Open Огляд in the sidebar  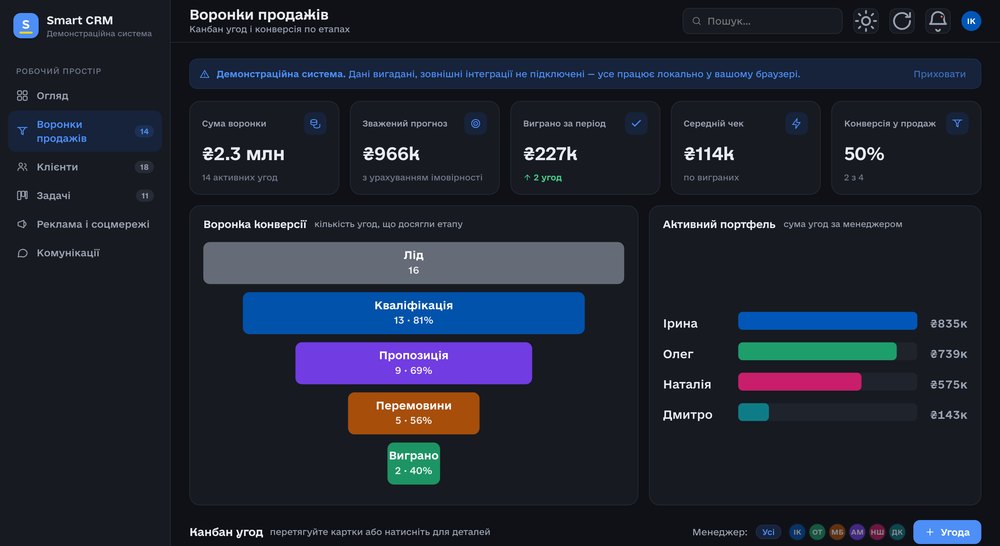pos(85,96)
